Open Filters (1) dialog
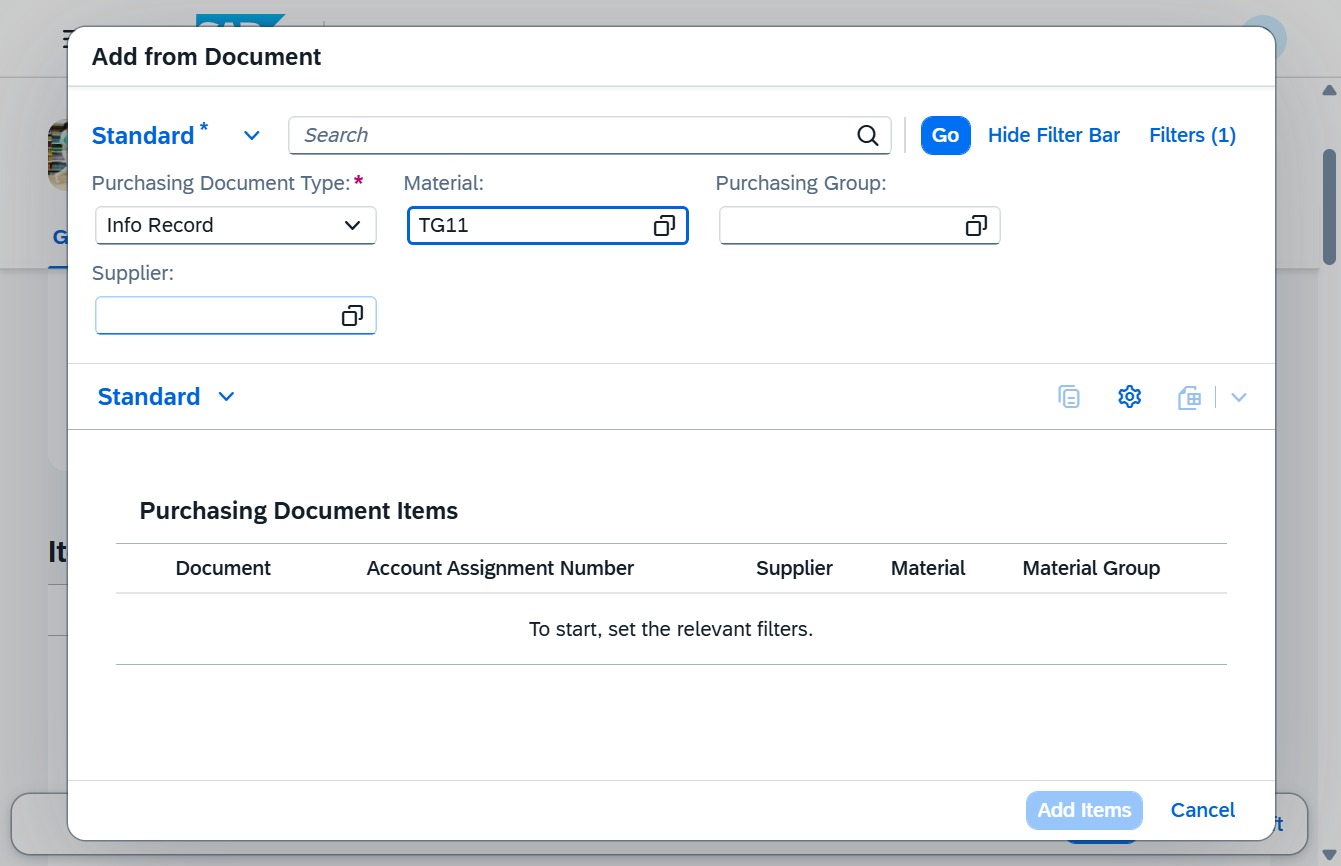Viewport: 1341px width, 866px height. (x=1192, y=135)
